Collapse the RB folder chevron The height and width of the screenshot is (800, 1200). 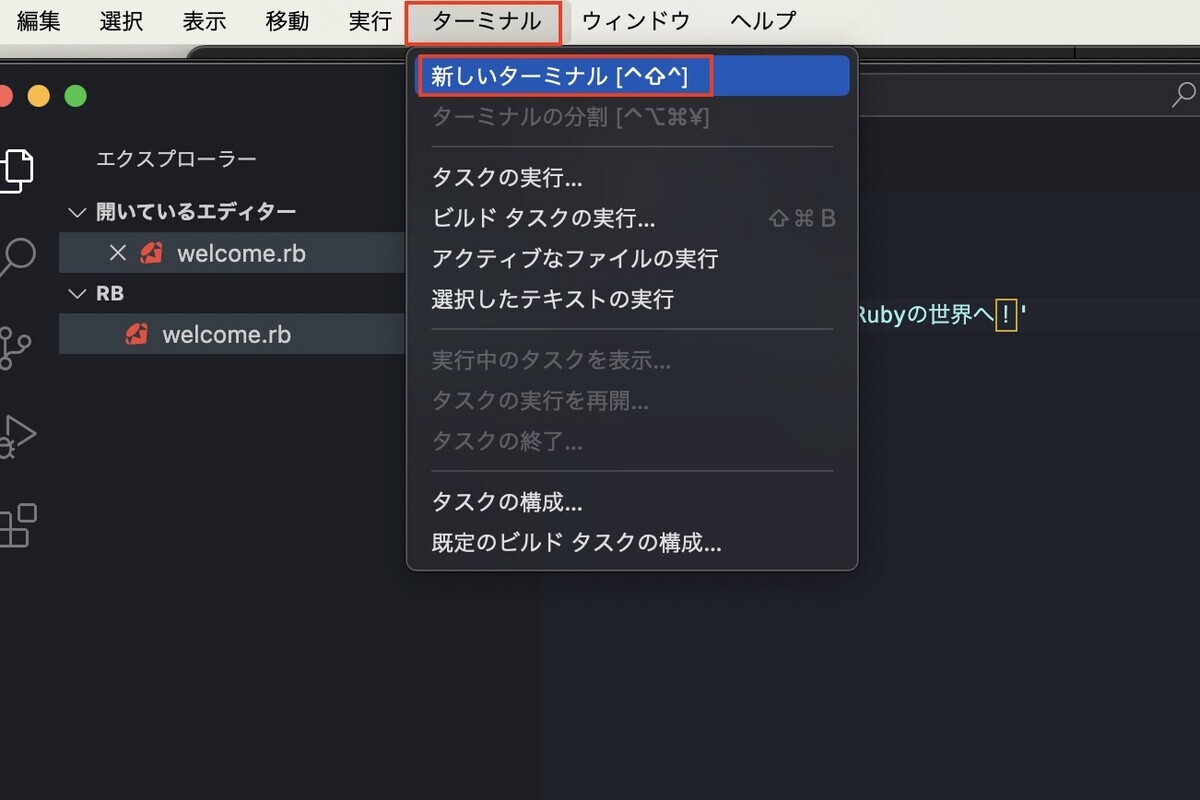pyautogui.click(x=77, y=293)
